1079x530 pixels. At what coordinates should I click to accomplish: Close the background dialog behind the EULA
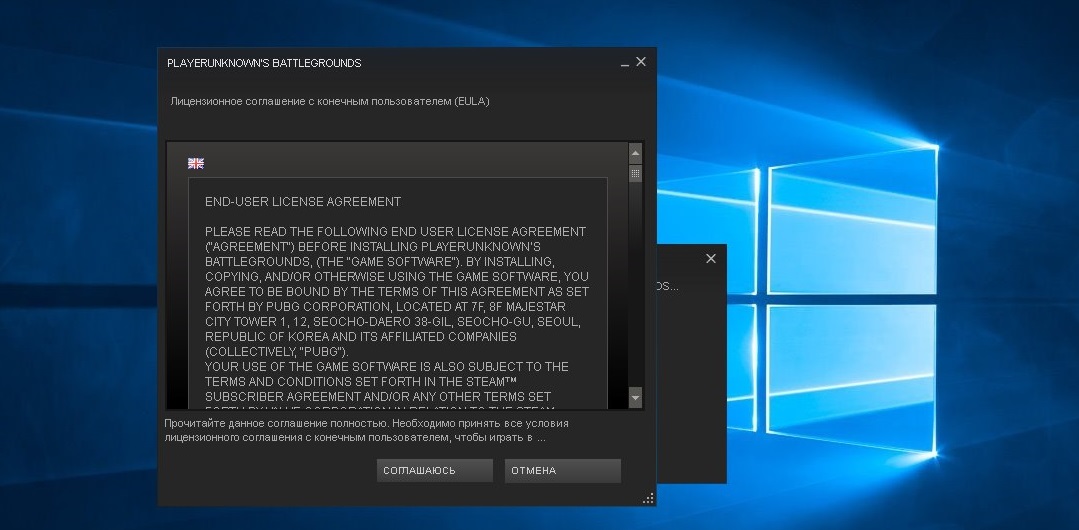point(711,258)
